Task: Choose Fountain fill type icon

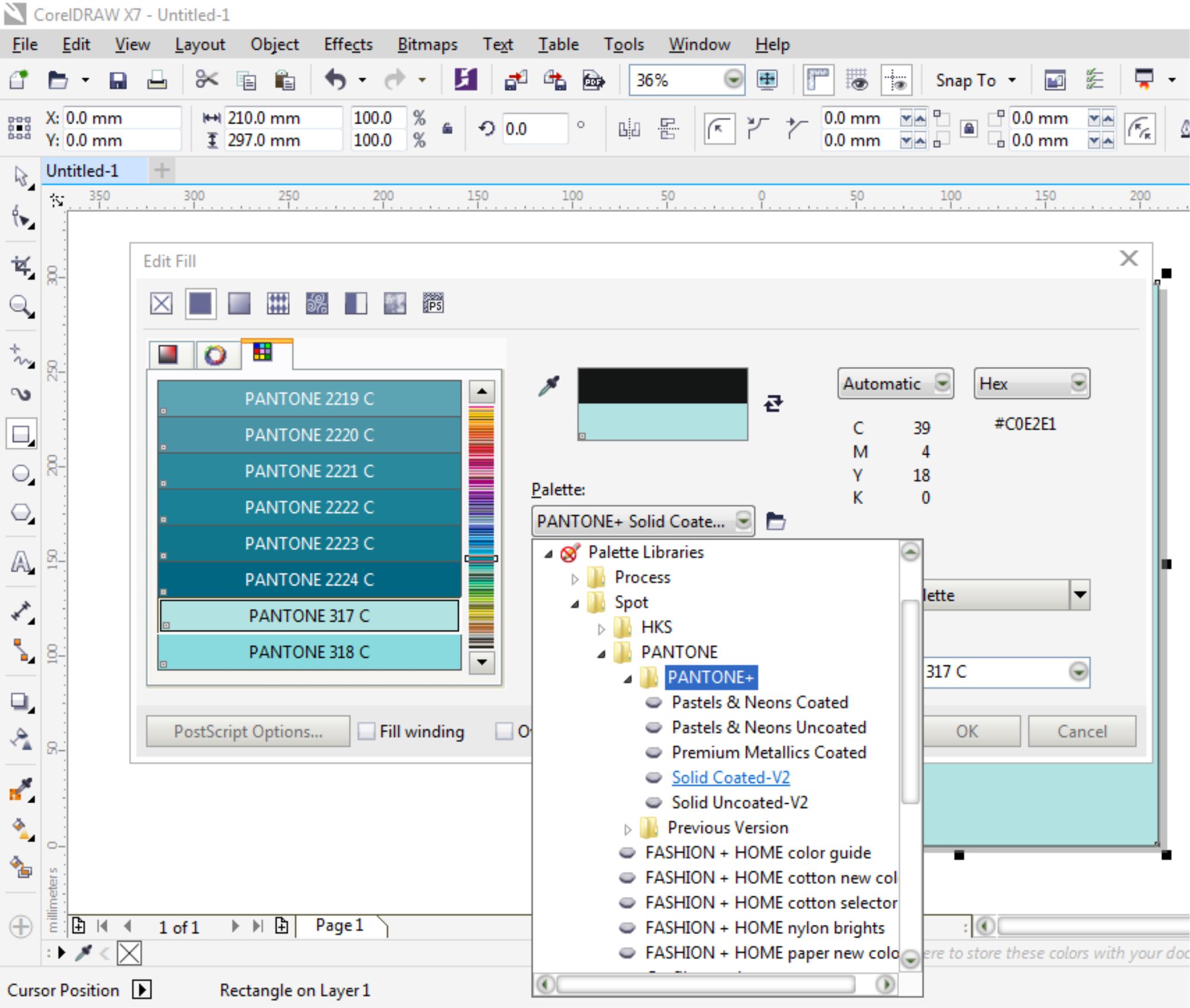Action: 239,304
